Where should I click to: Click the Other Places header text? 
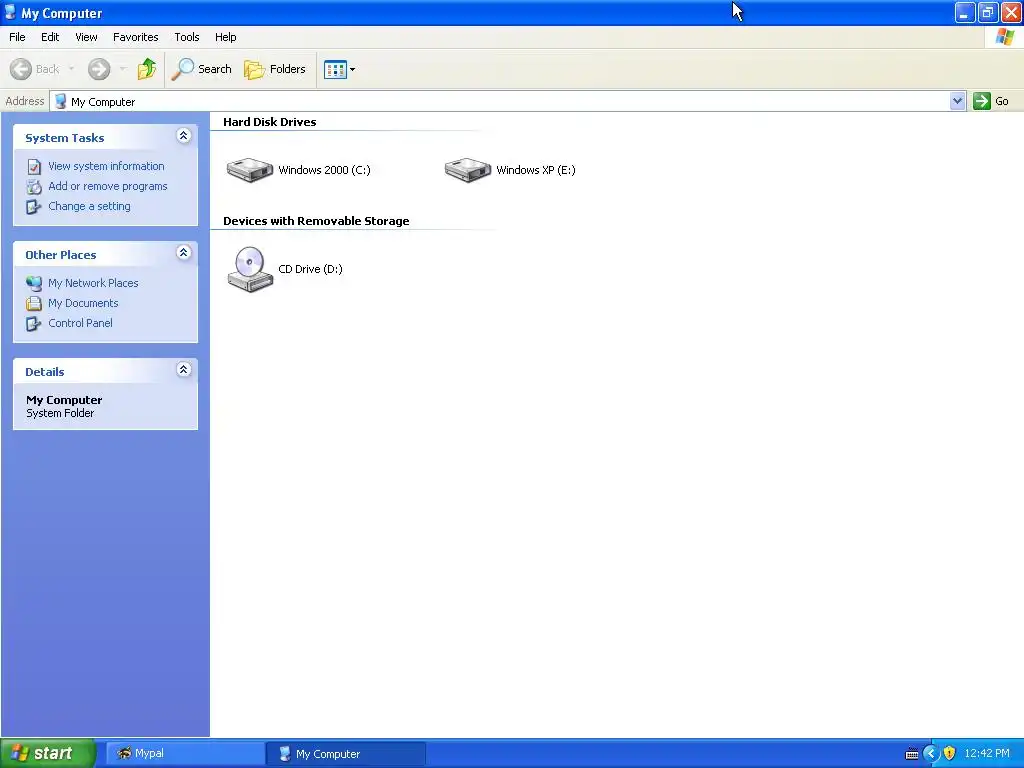pos(61,255)
